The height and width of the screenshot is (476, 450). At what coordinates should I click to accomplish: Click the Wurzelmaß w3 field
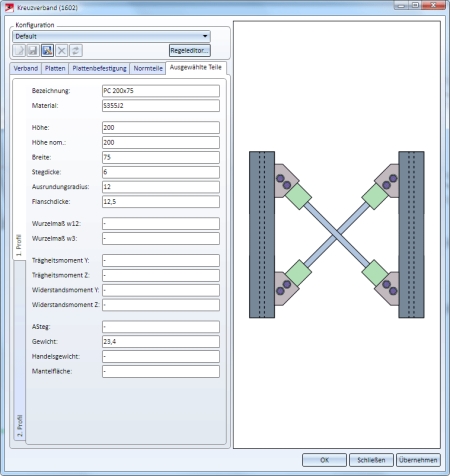coord(161,239)
